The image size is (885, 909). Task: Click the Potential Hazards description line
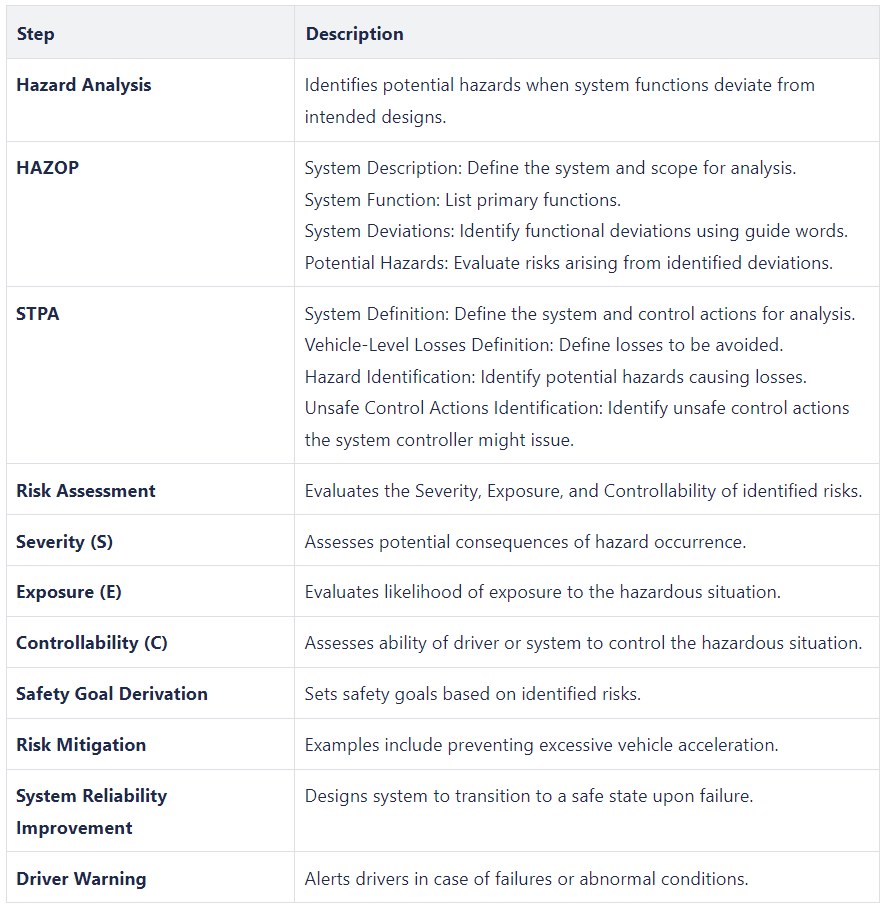[568, 262]
